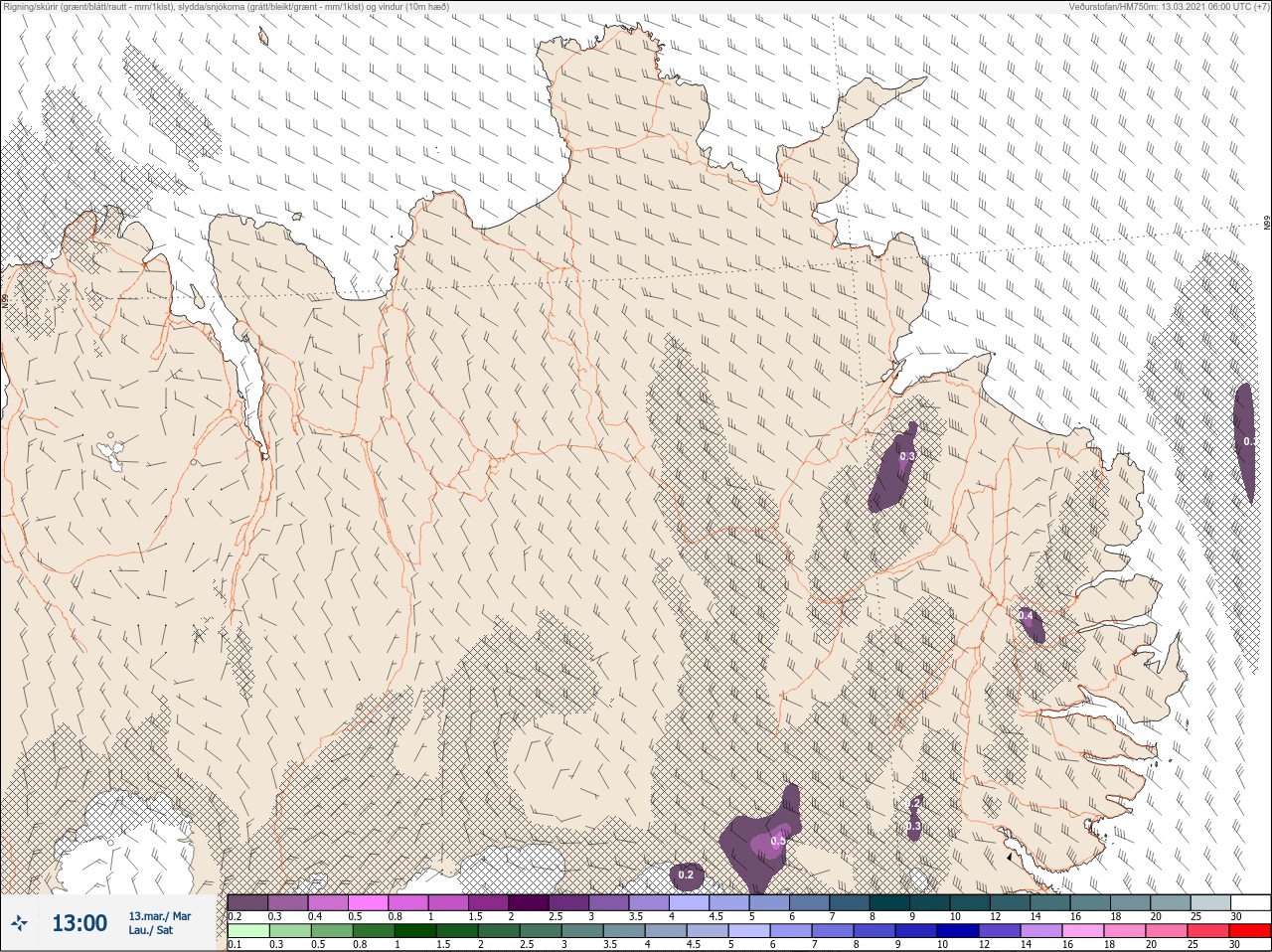Pick the white 30 legend swatch
Viewport: 1272px width, 952px height.
(1251, 902)
